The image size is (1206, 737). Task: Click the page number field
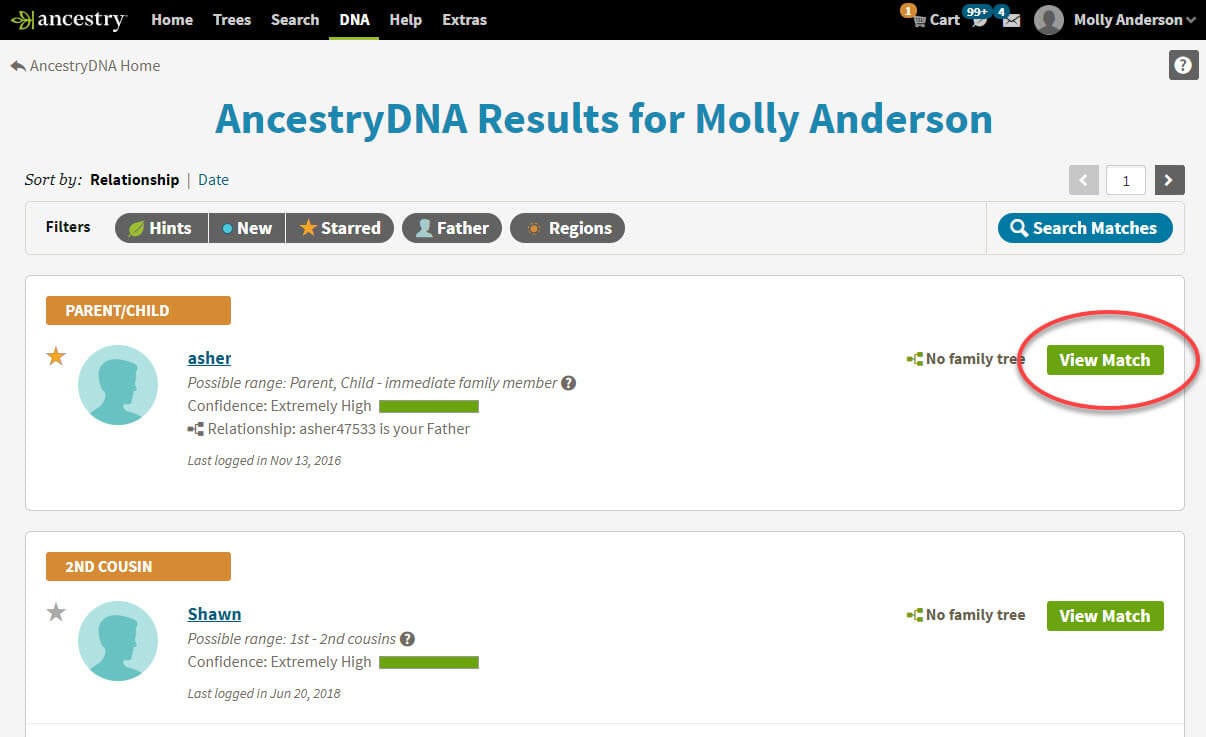1126,180
